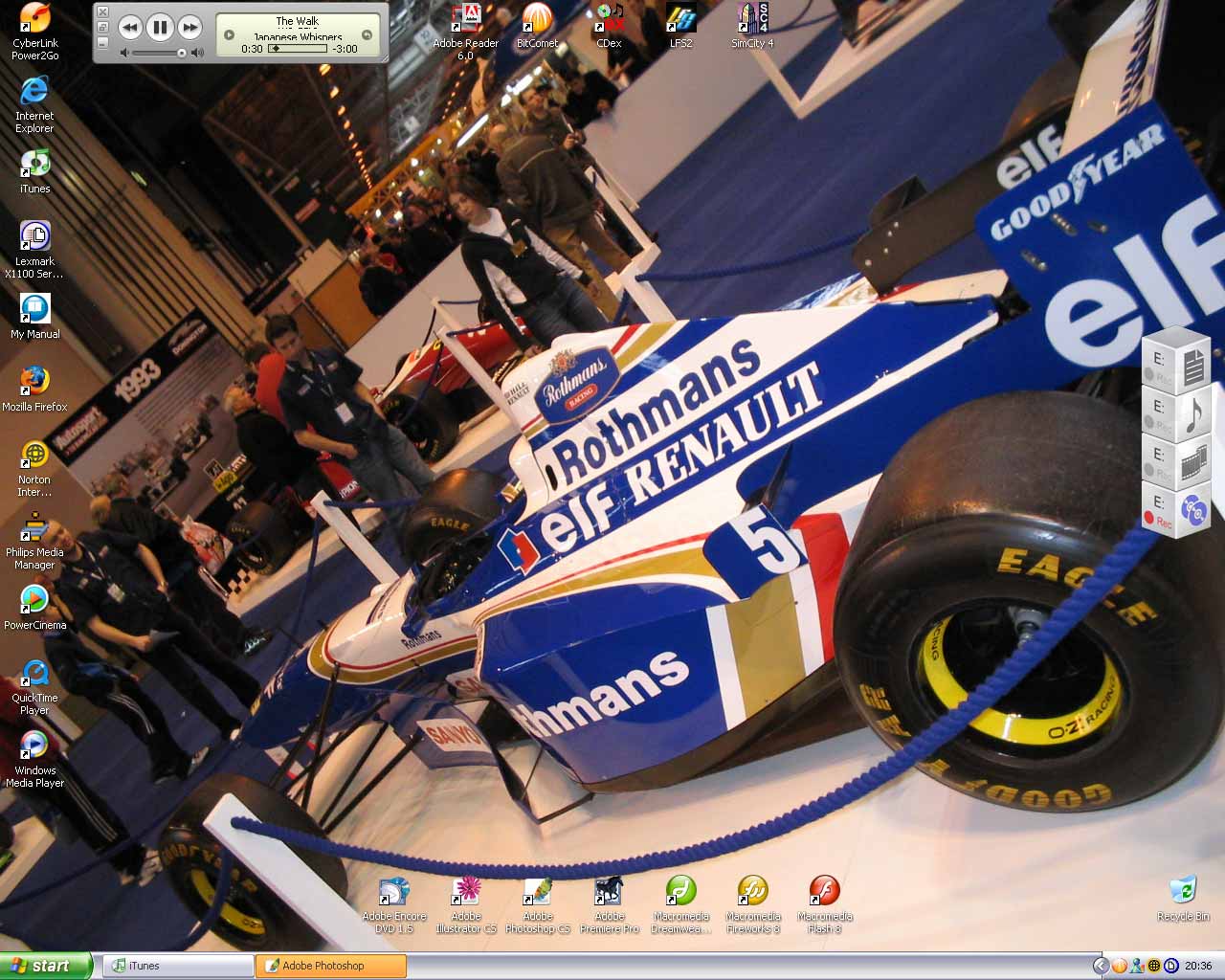Click the elapsed time 0:30 in iTunes
The height and width of the screenshot is (980, 1225).
pyautogui.click(x=252, y=49)
